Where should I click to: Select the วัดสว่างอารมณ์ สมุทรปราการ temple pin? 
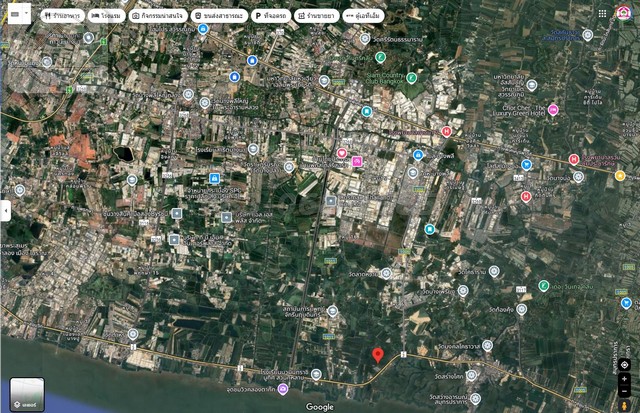[x=475, y=398]
